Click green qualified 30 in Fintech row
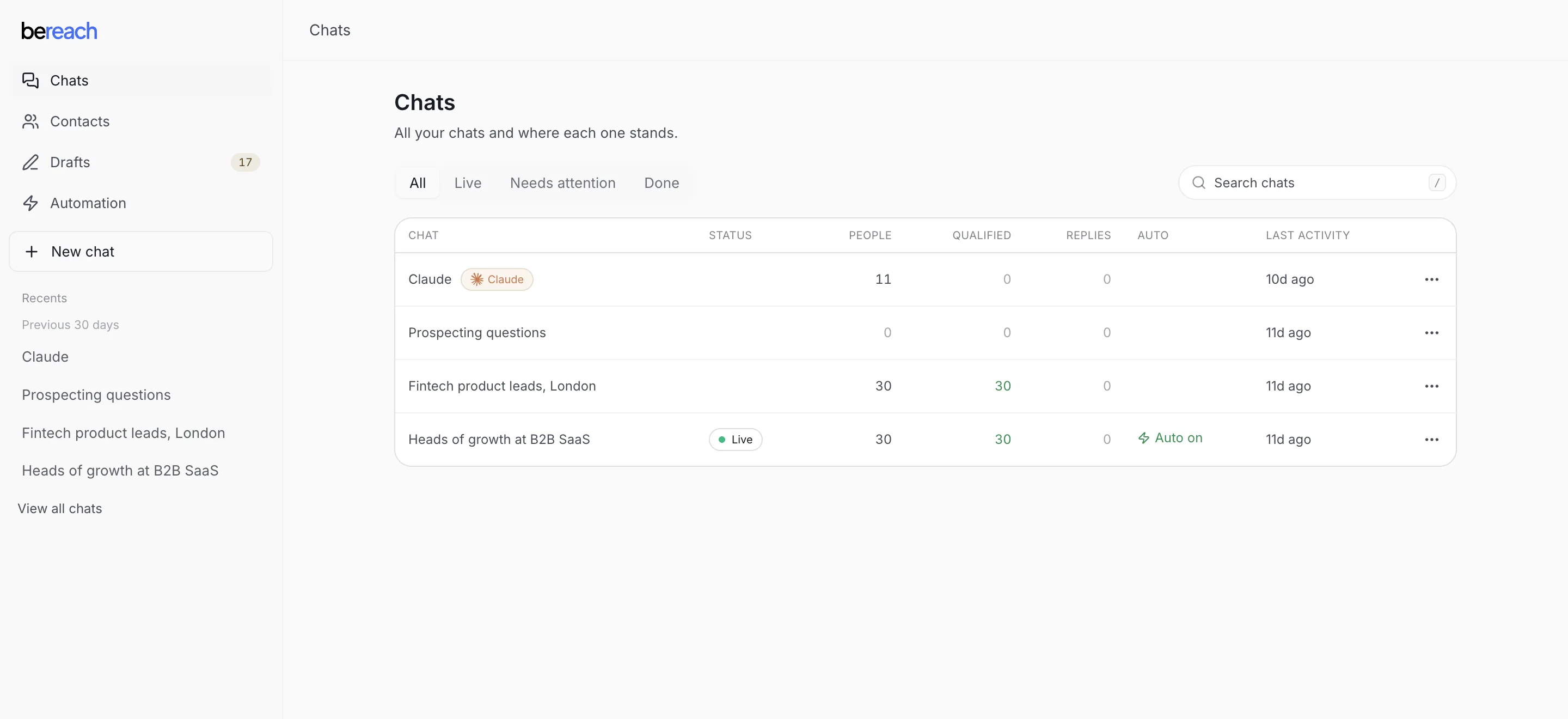This screenshot has height=719, width=1568. (x=1002, y=386)
